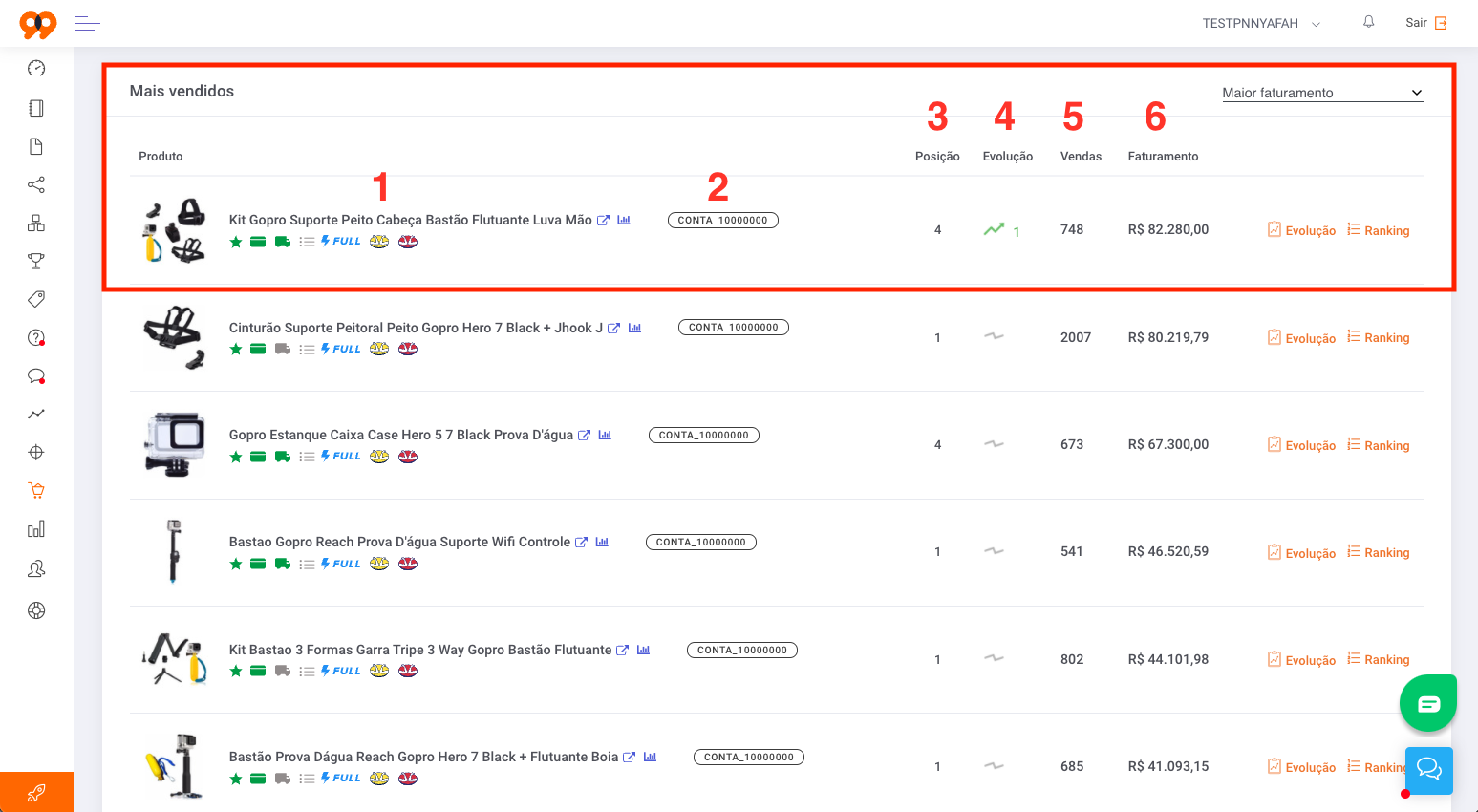Click CONTA_10000000 badge in Cinturão Suporte row
Viewport: 1478px width, 812px height.
(733, 327)
